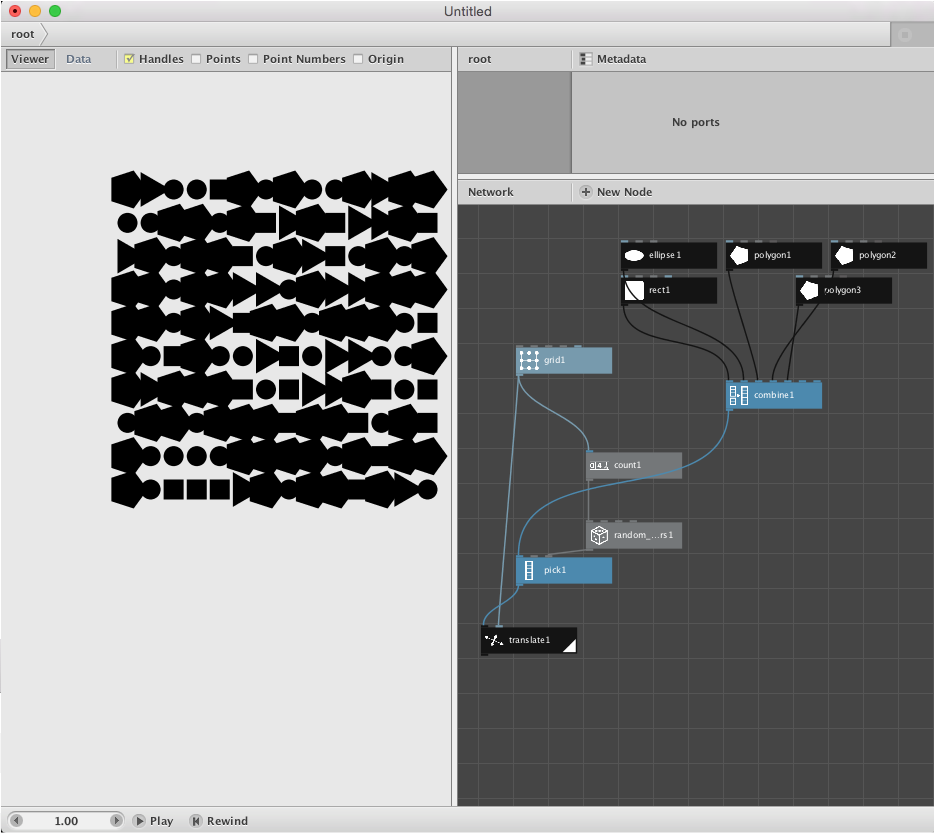The height and width of the screenshot is (833, 934).
Task: Select the rect1 node icon
Action: coord(634,291)
